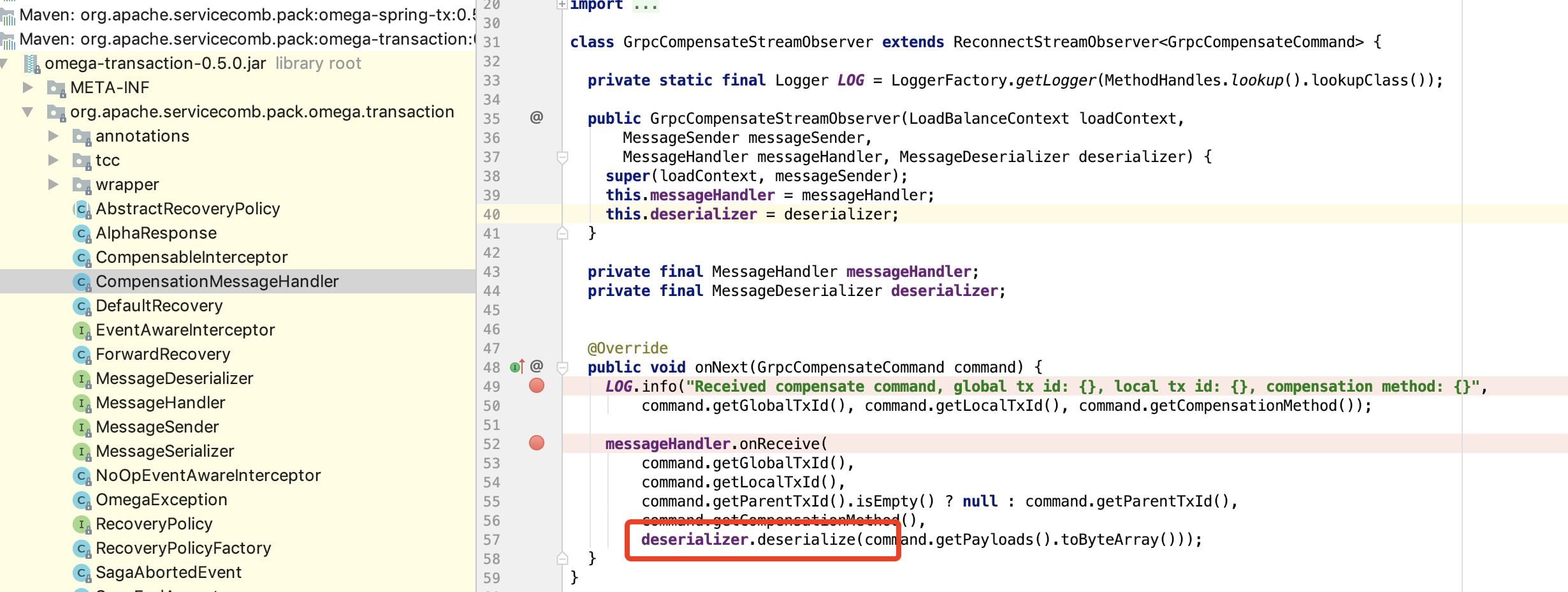Select AlphaResponse in the project tree
1568x592 pixels.
(x=156, y=233)
